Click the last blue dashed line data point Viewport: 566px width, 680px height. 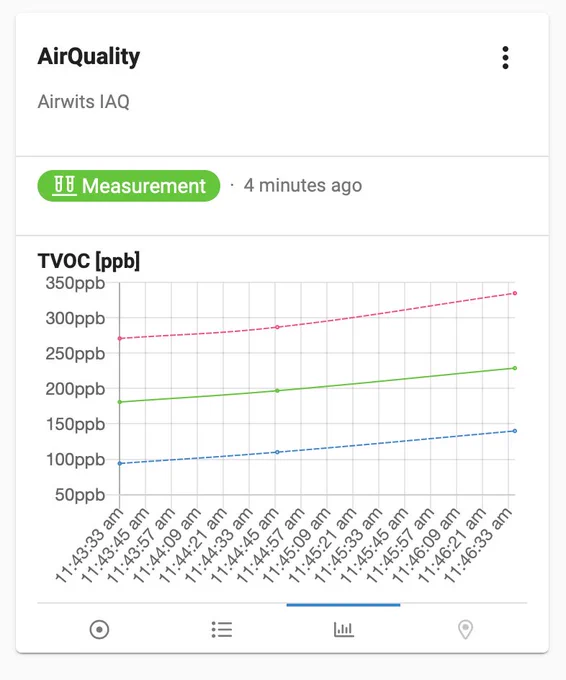[515, 431]
